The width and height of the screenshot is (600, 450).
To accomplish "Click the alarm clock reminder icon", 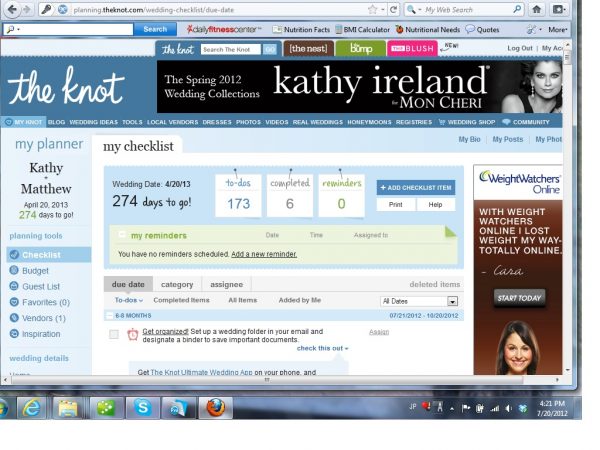I will (x=132, y=334).
